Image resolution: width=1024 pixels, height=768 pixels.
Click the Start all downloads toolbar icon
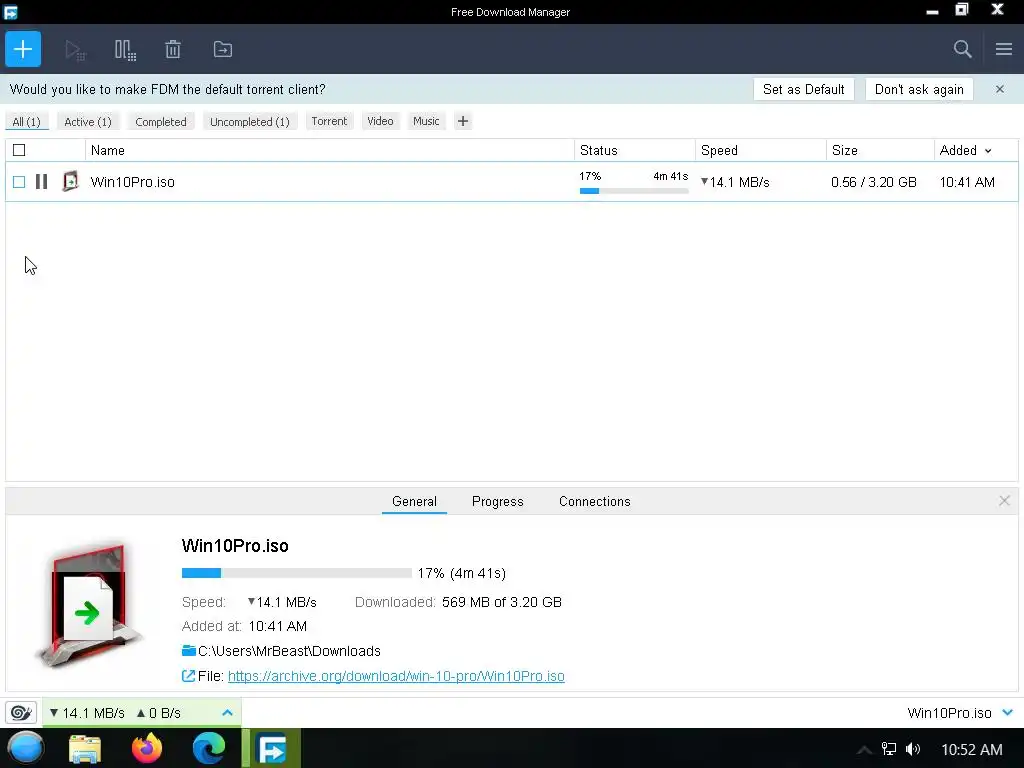pos(75,50)
